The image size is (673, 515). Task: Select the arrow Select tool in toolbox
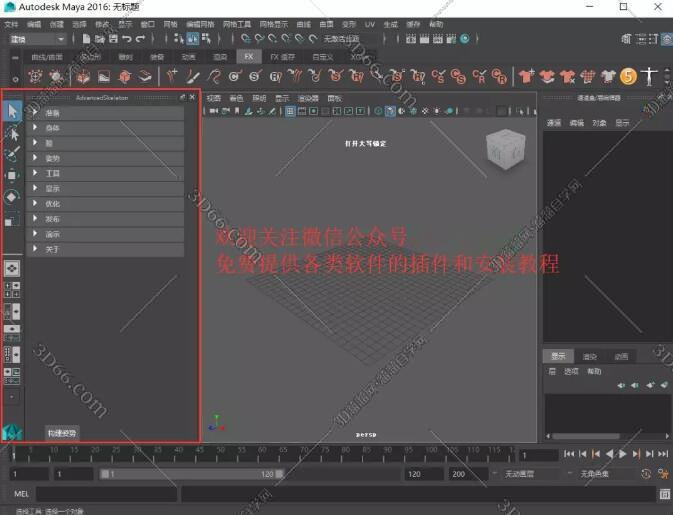(12, 111)
